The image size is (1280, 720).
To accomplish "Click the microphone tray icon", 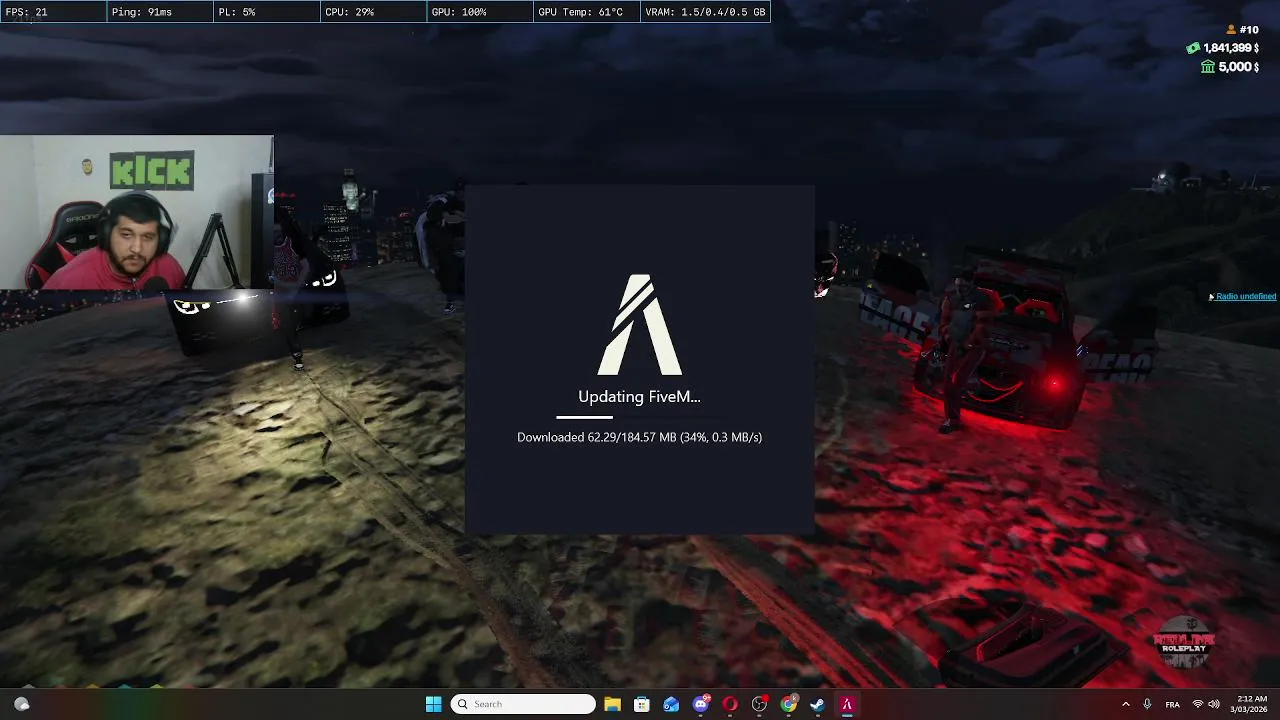I will pos(1147,704).
